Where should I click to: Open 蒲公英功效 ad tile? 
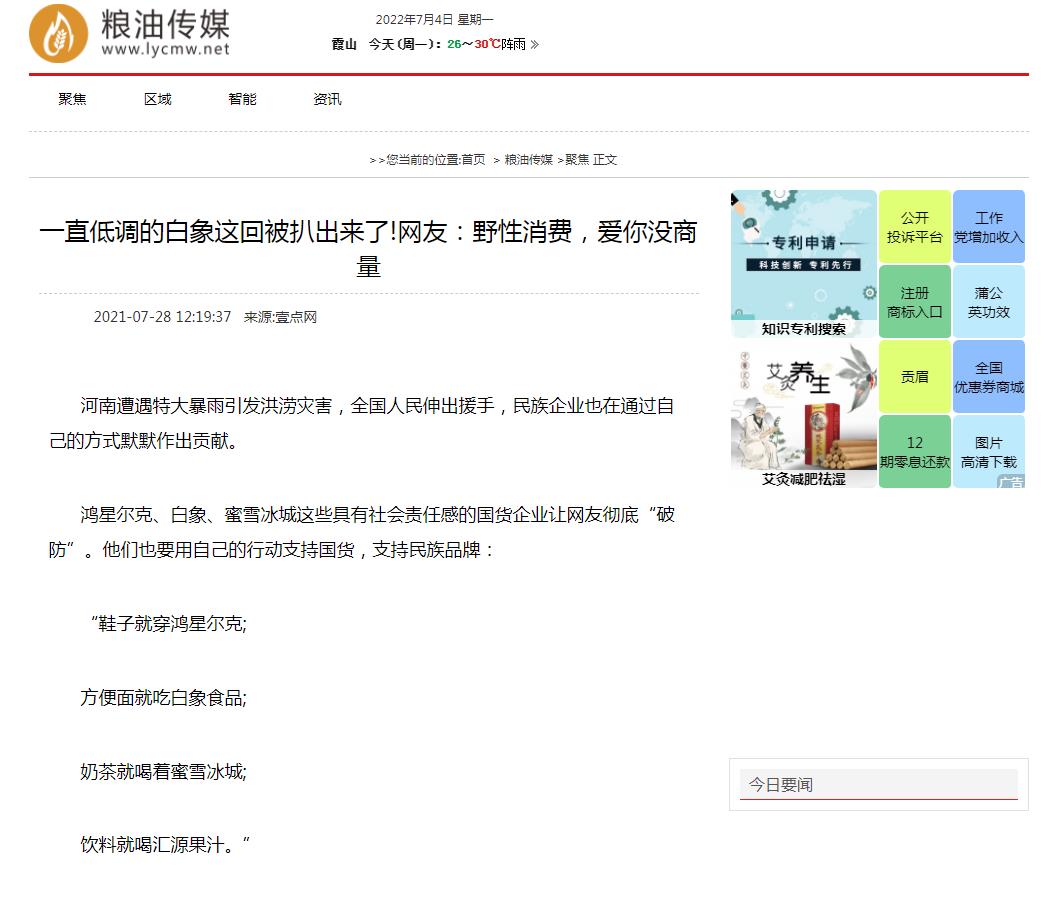tap(989, 302)
